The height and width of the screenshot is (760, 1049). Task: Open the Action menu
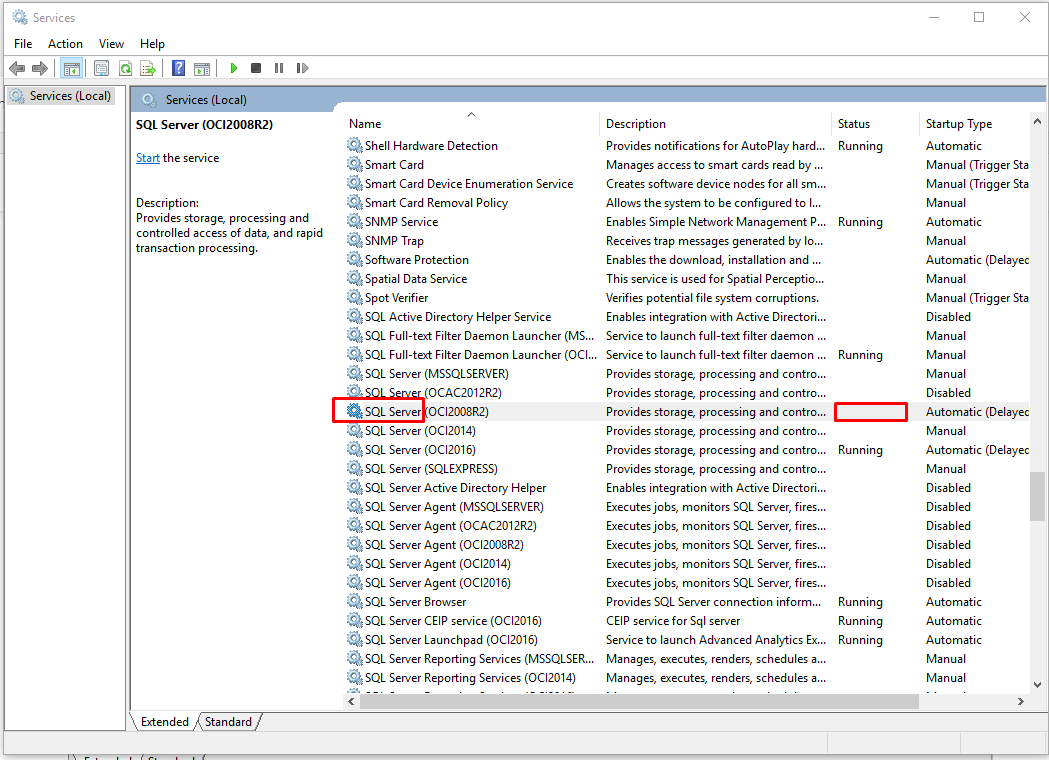(65, 43)
